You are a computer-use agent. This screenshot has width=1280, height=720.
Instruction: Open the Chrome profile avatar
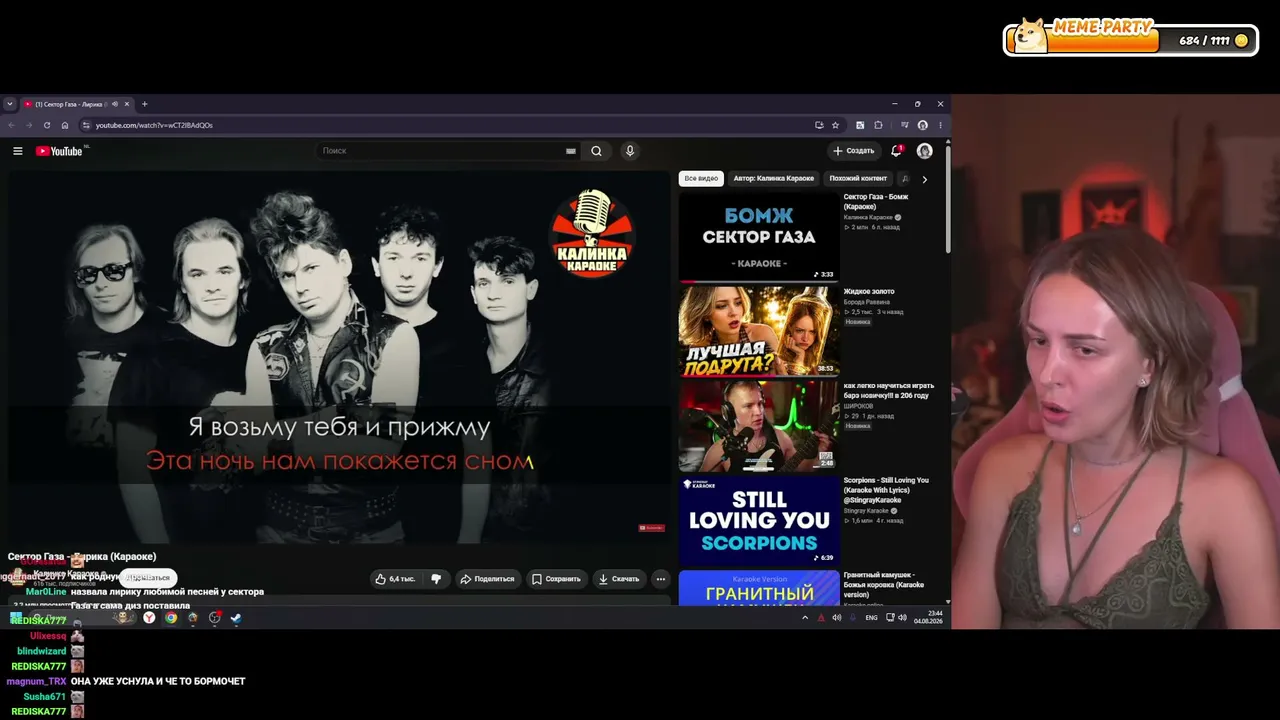pos(922,125)
